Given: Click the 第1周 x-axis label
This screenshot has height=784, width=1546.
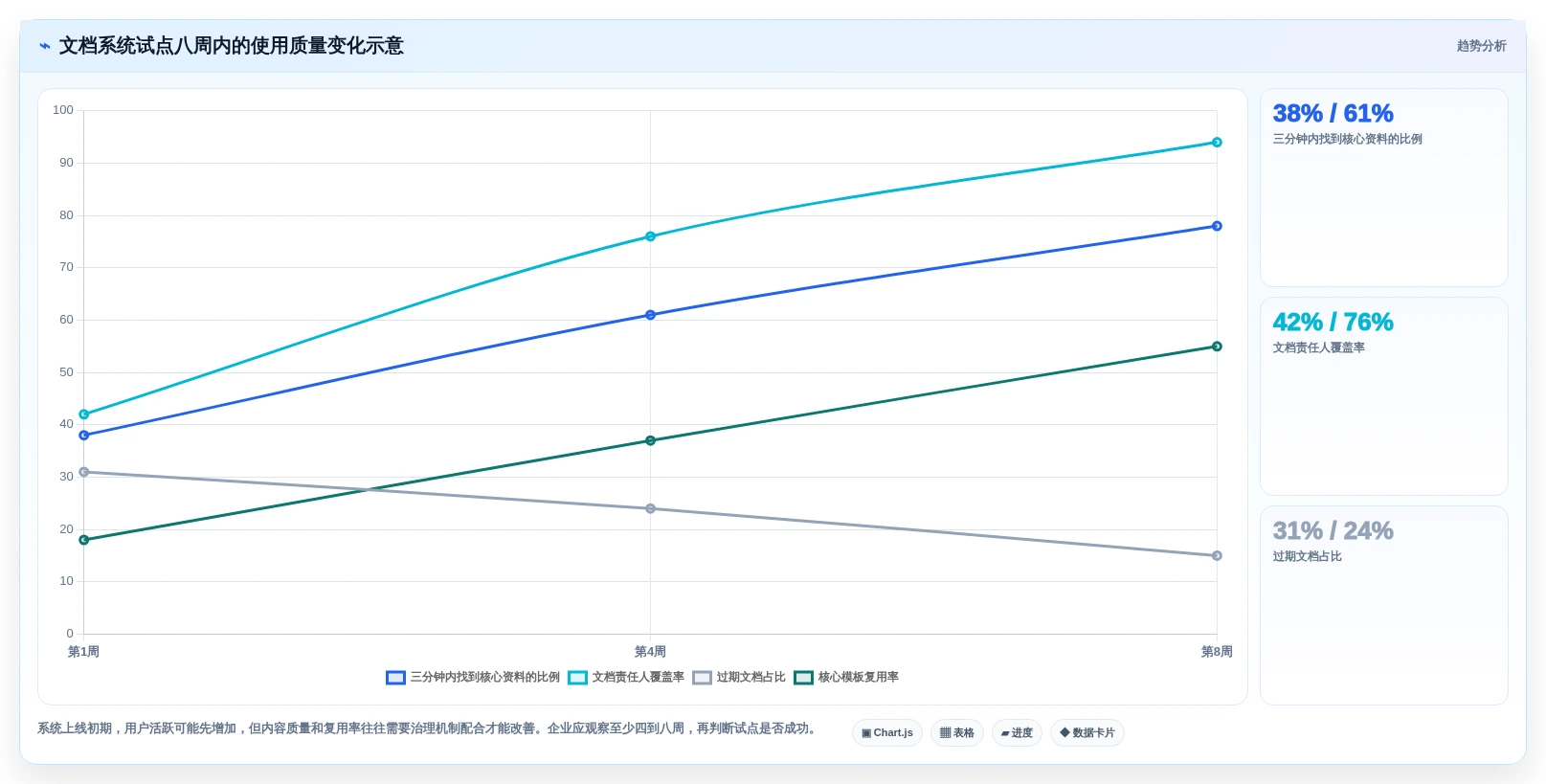Looking at the screenshot, I should tap(83, 652).
